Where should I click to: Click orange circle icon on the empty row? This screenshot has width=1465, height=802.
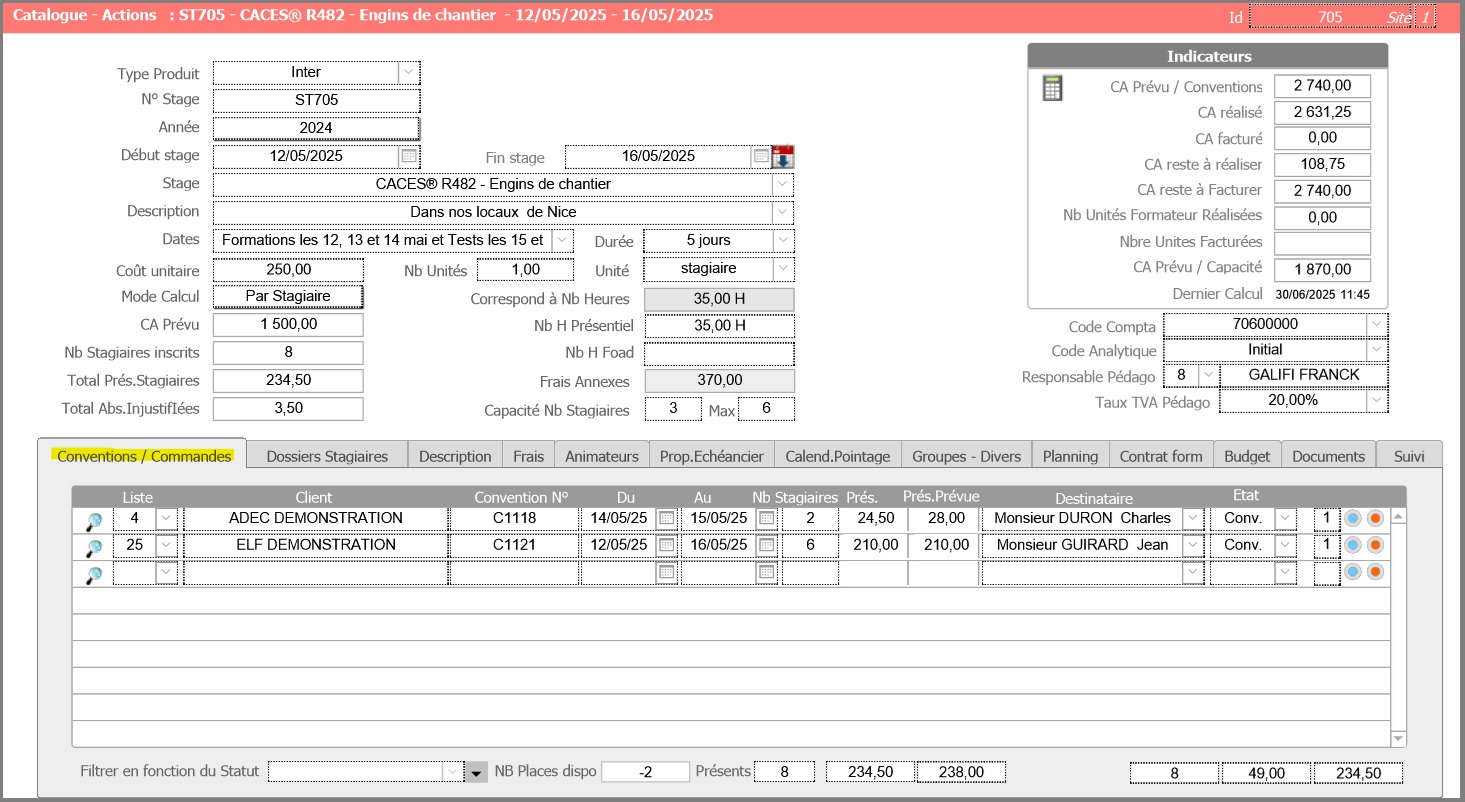[x=1375, y=572]
